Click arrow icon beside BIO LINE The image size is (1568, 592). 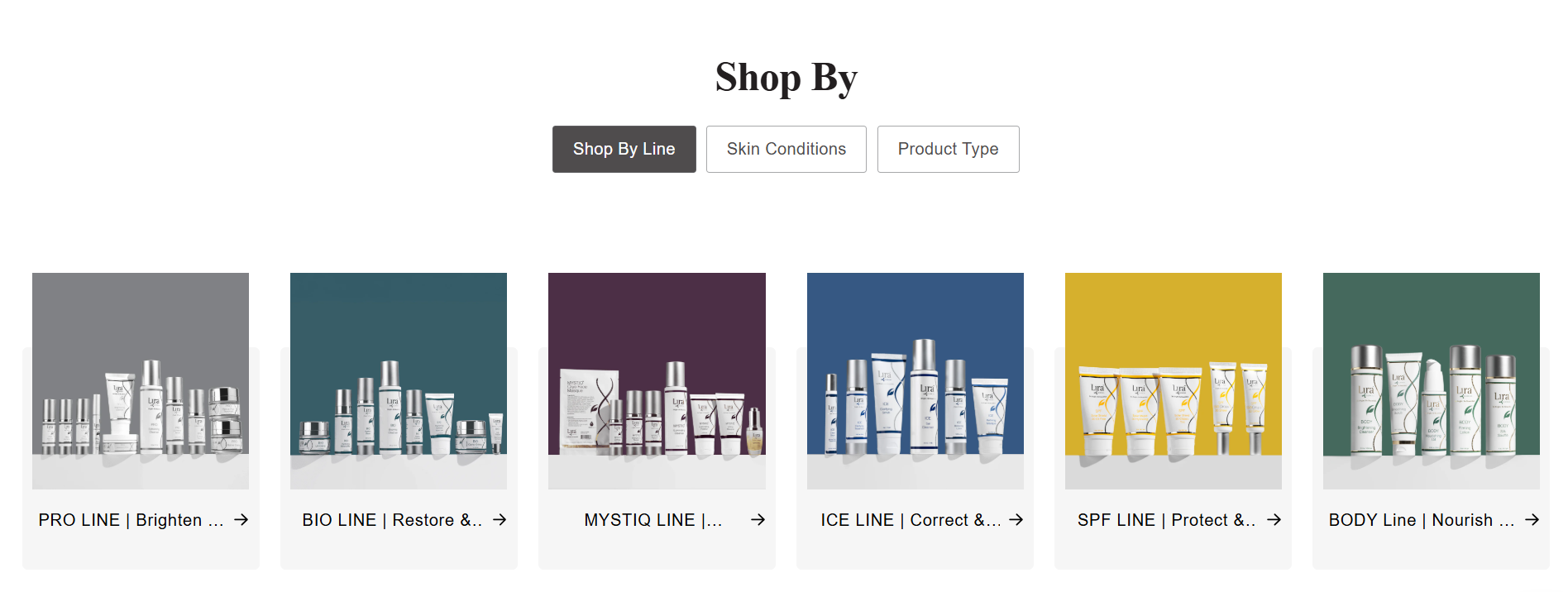click(500, 520)
